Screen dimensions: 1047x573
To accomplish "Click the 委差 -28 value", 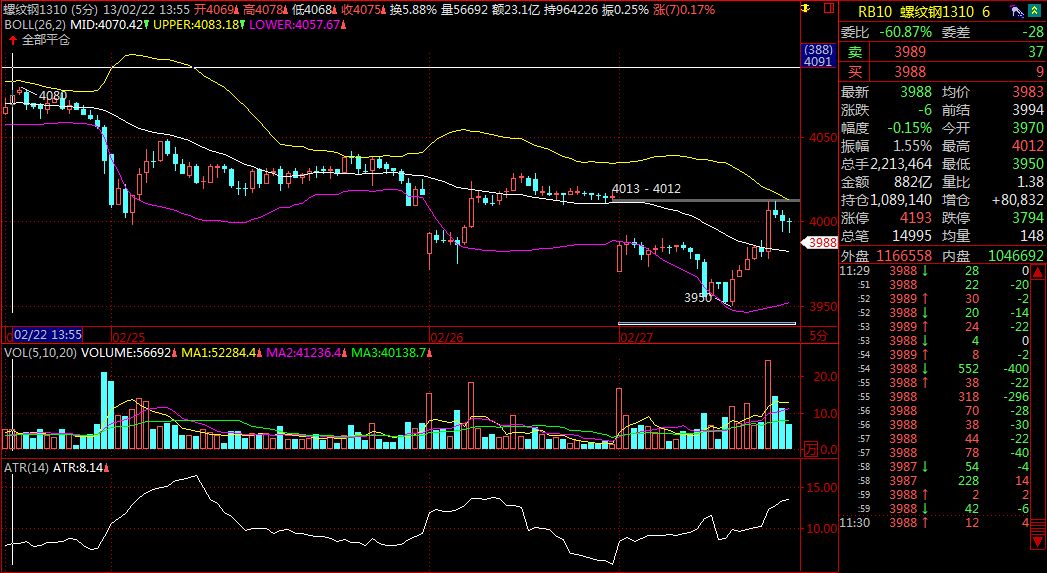I will coord(1032,32).
